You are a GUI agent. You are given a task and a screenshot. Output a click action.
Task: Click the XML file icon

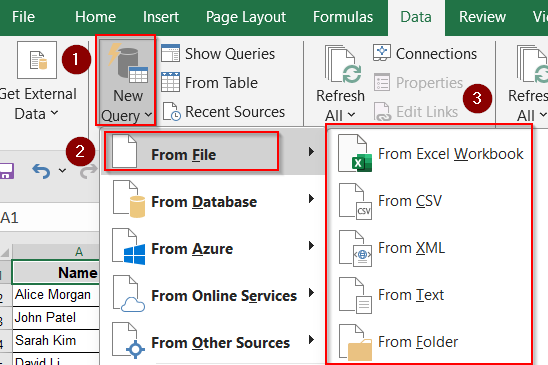click(x=355, y=248)
